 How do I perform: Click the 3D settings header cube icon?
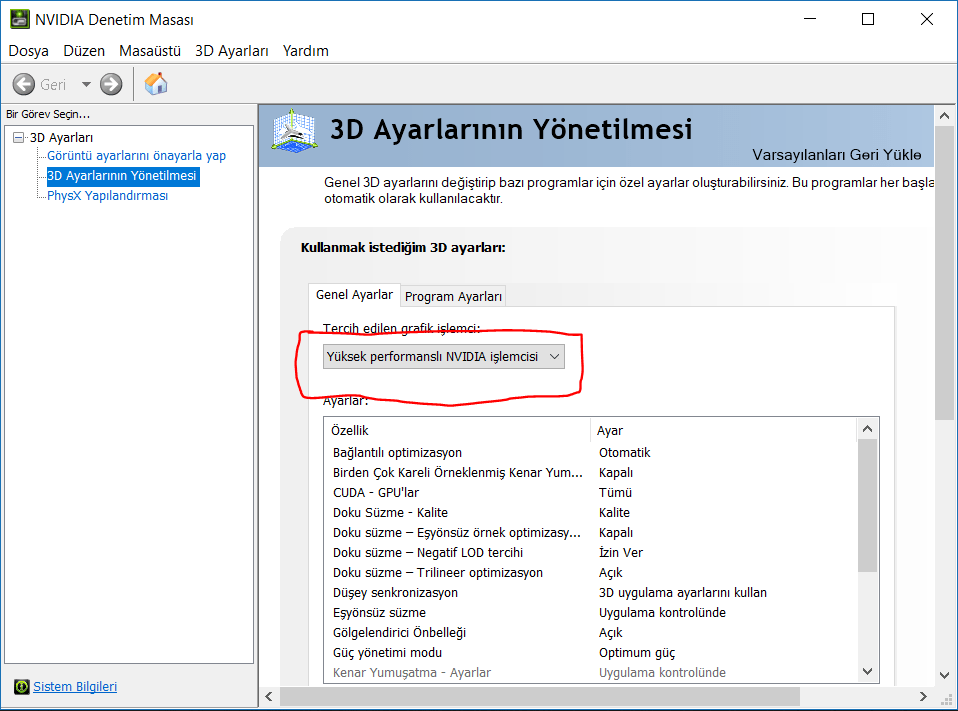tap(294, 131)
